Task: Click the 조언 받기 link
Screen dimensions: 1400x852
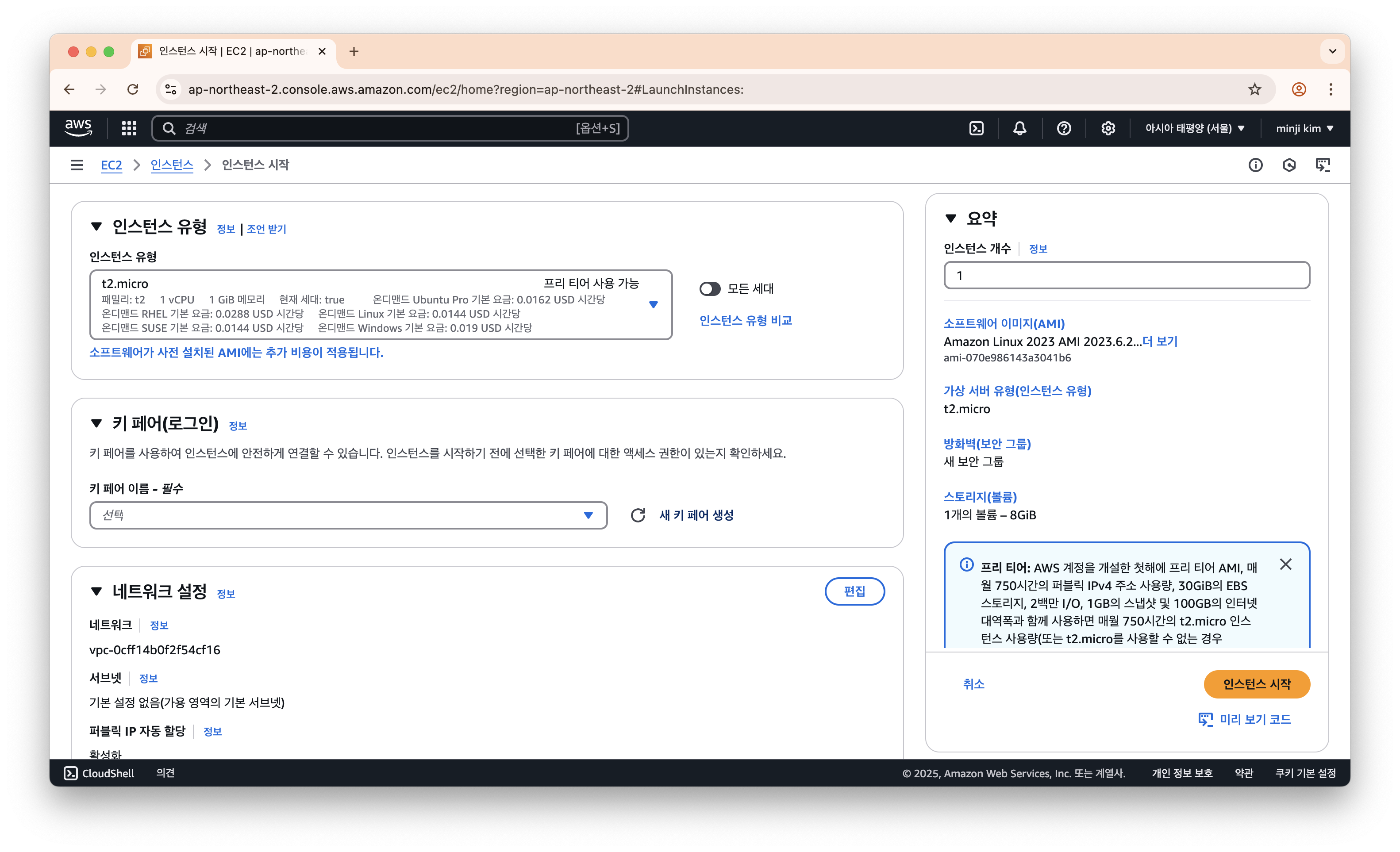Action: [x=266, y=229]
